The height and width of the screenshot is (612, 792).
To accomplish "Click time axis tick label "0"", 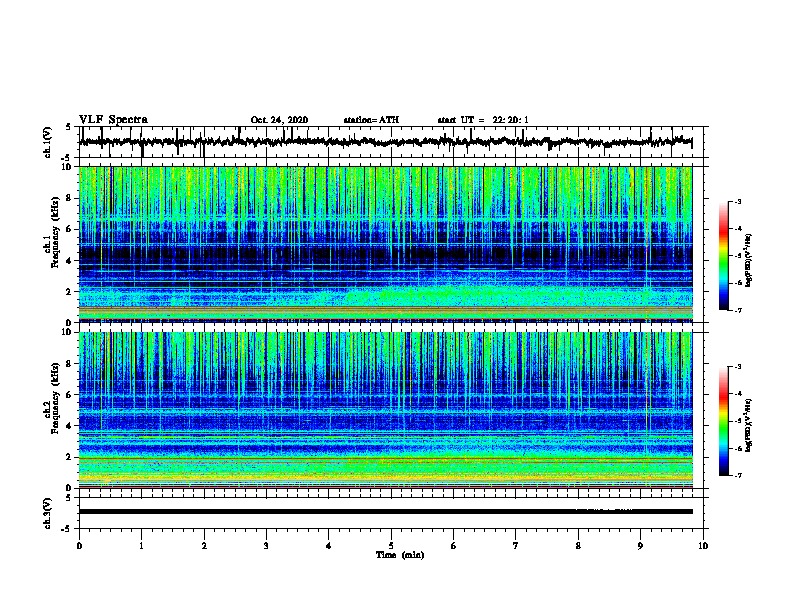I will [x=79, y=546].
